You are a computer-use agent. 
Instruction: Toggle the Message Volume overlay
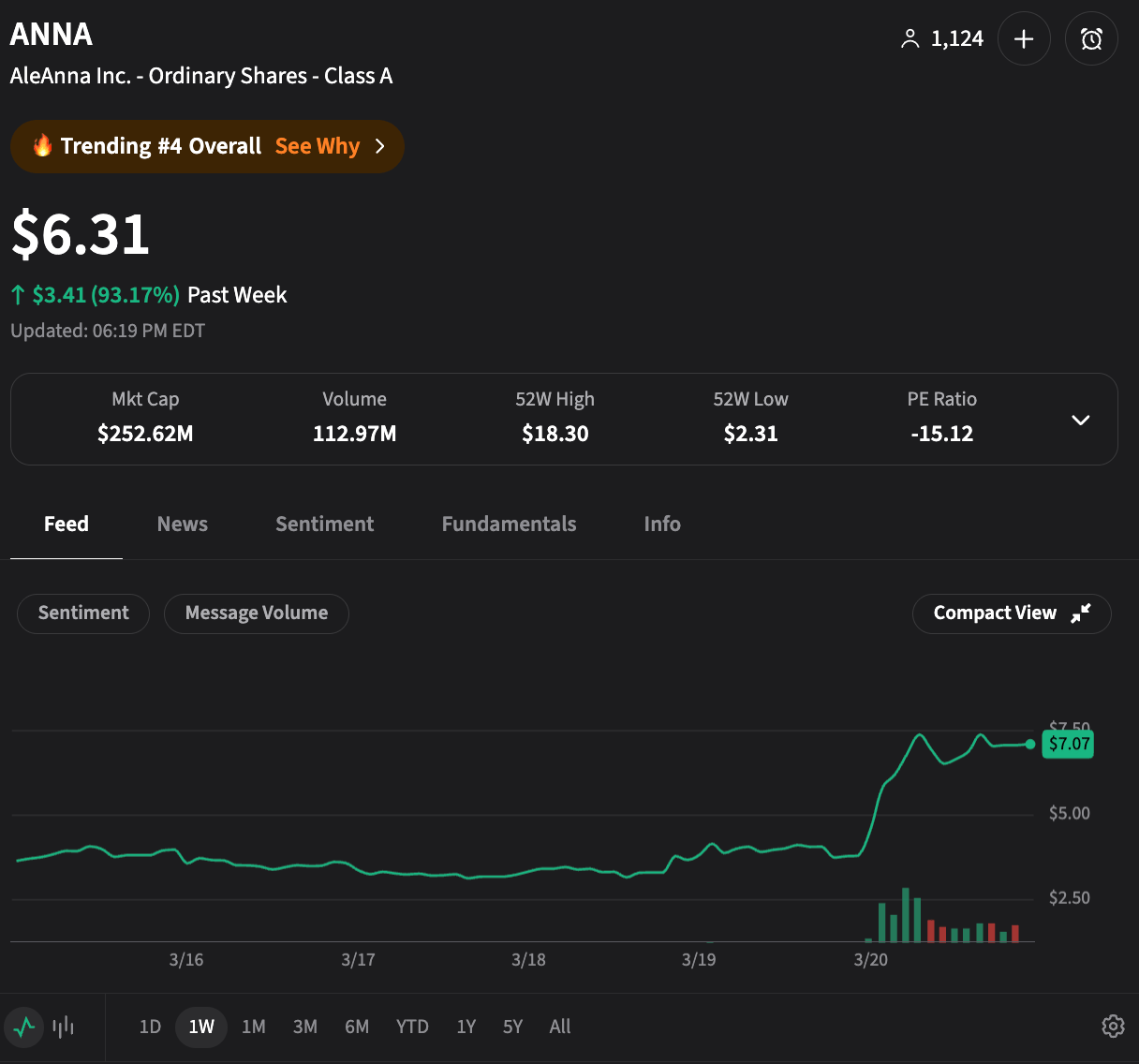(x=256, y=613)
